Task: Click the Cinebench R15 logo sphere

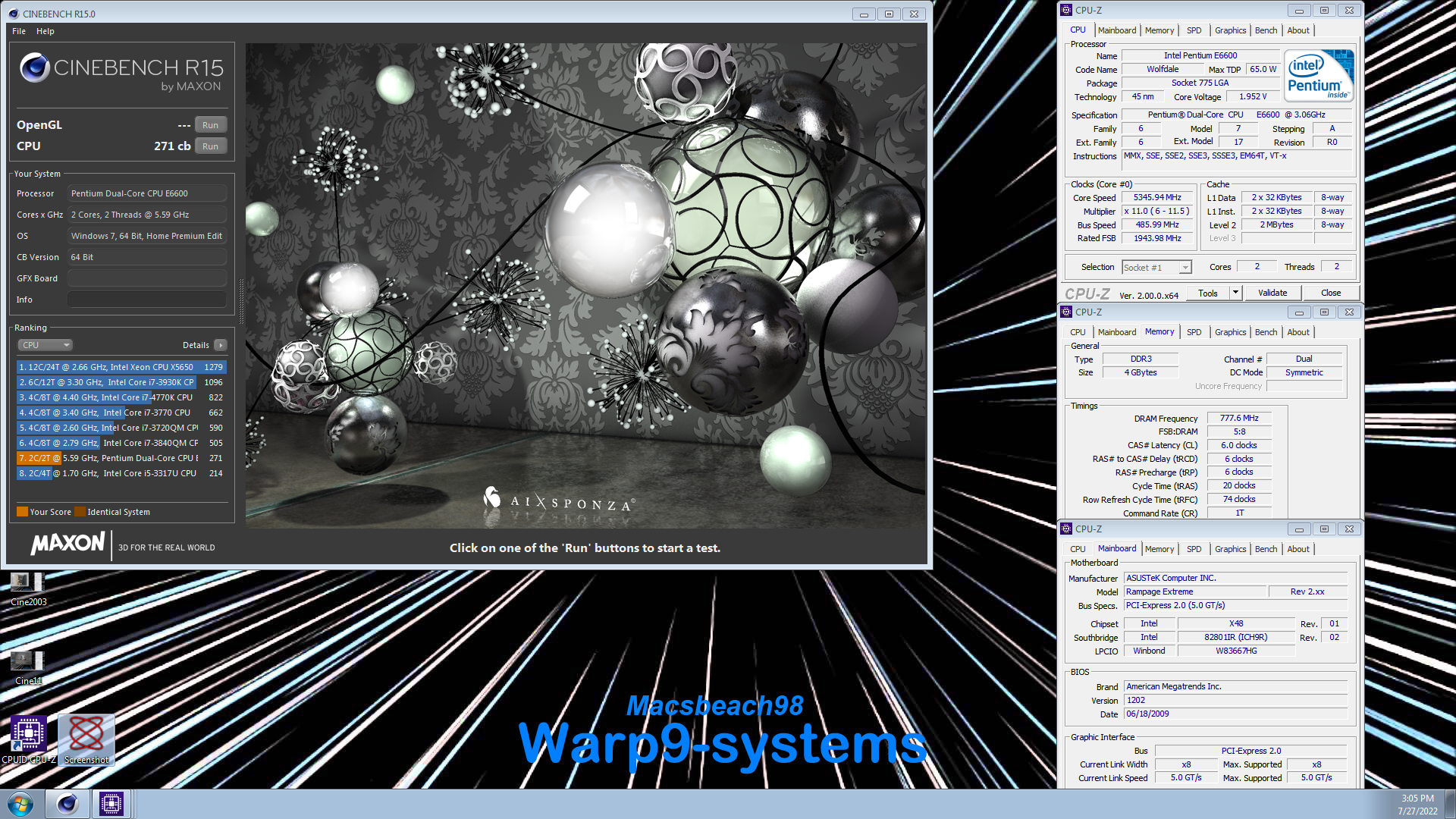Action: coord(34,67)
